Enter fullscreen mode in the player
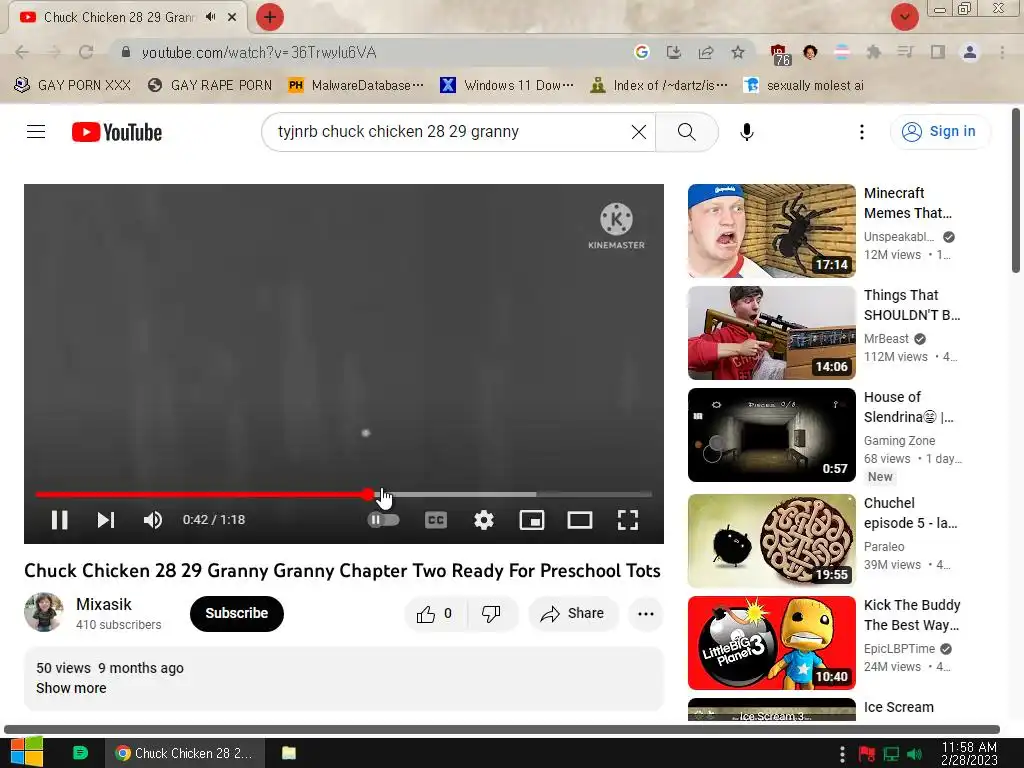1024x768 pixels. click(628, 520)
